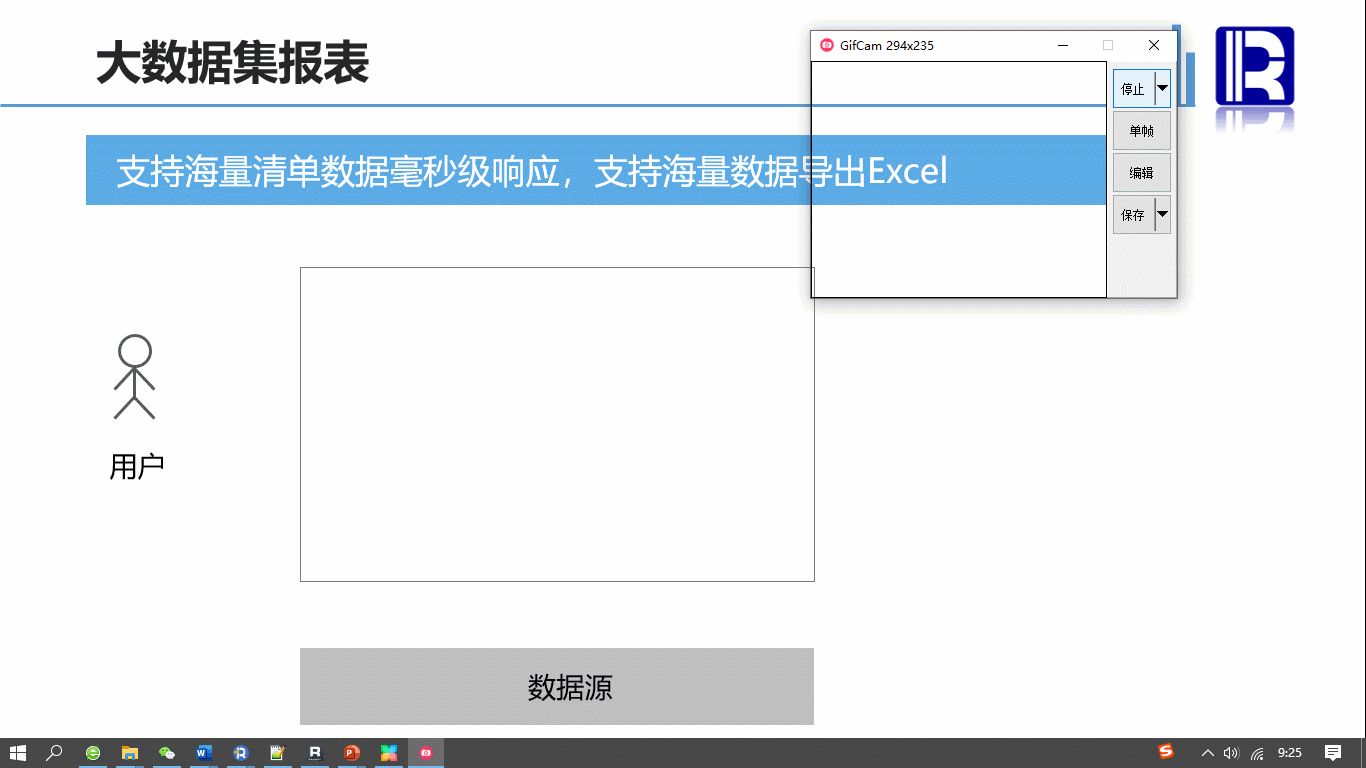Open the dropdown arrow beside 保存
Screen dimensions: 1366x768
(x=1162, y=215)
